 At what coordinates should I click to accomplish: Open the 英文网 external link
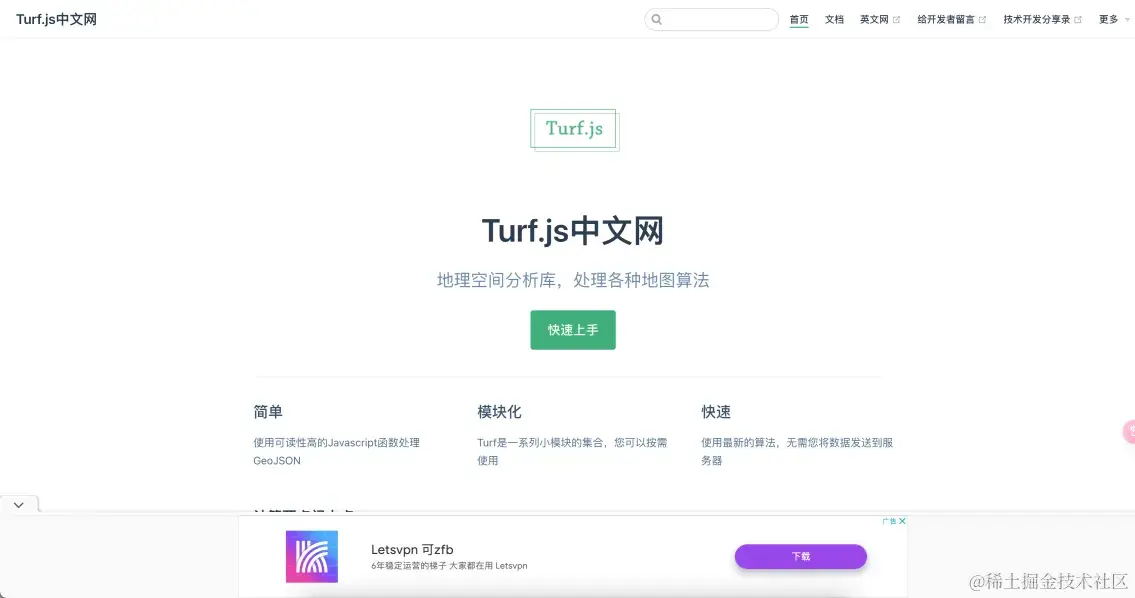[x=879, y=20]
